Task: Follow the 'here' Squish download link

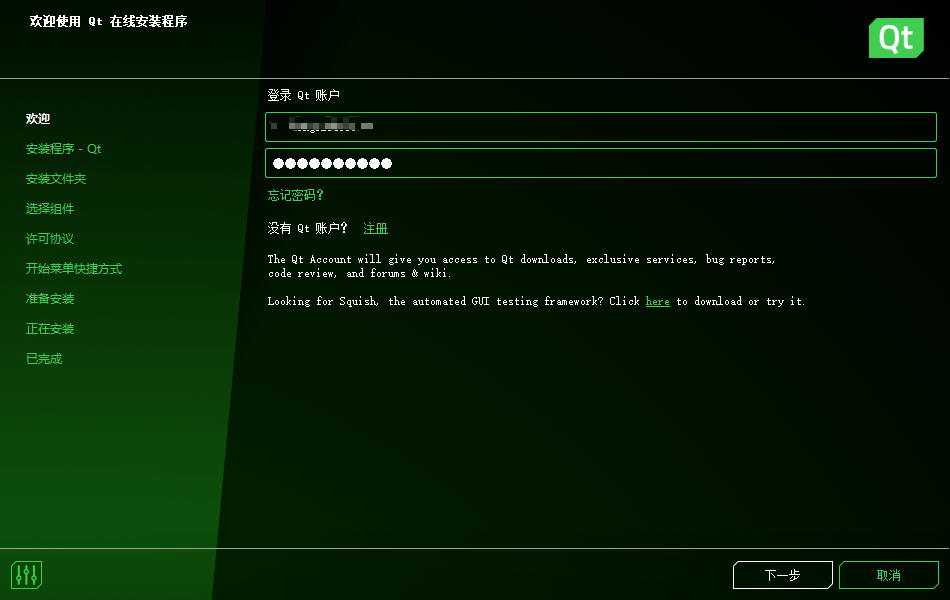Action: pos(657,301)
